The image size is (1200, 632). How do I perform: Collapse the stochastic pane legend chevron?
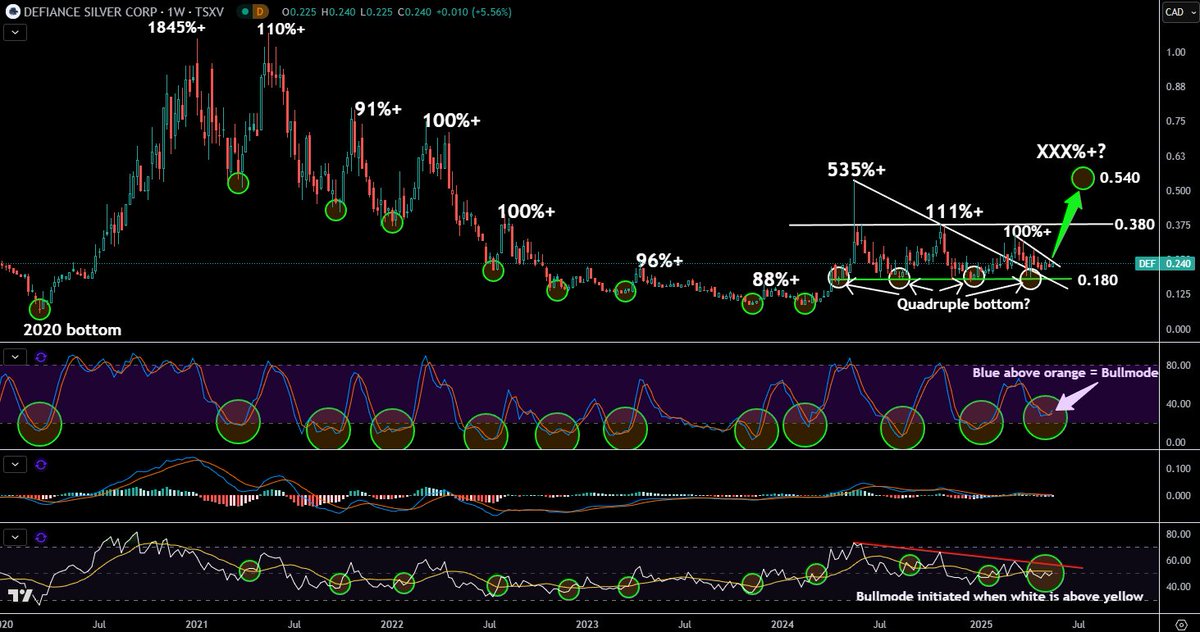tap(13, 357)
